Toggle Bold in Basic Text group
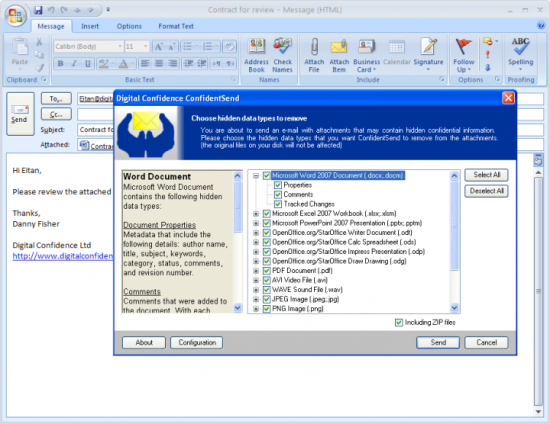This screenshot has height=424, width=550. pyautogui.click(x=60, y=63)
